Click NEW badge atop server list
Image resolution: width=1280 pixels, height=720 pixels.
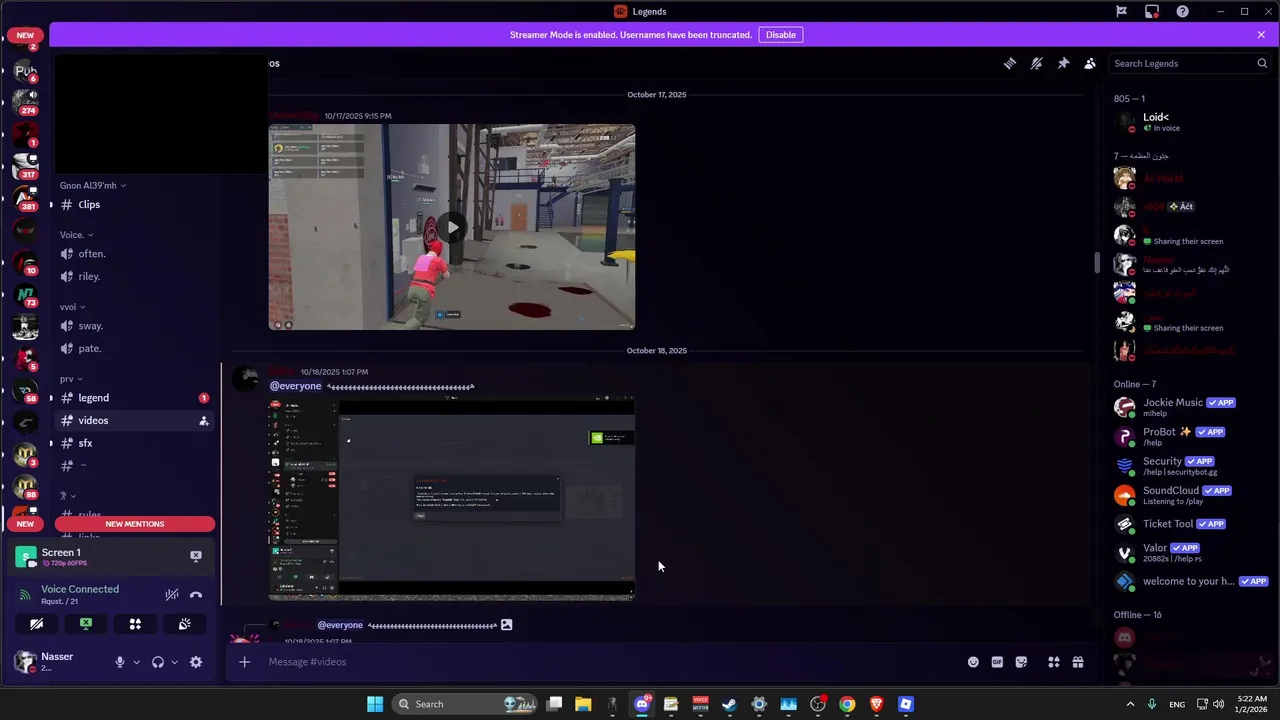[25, 35]
